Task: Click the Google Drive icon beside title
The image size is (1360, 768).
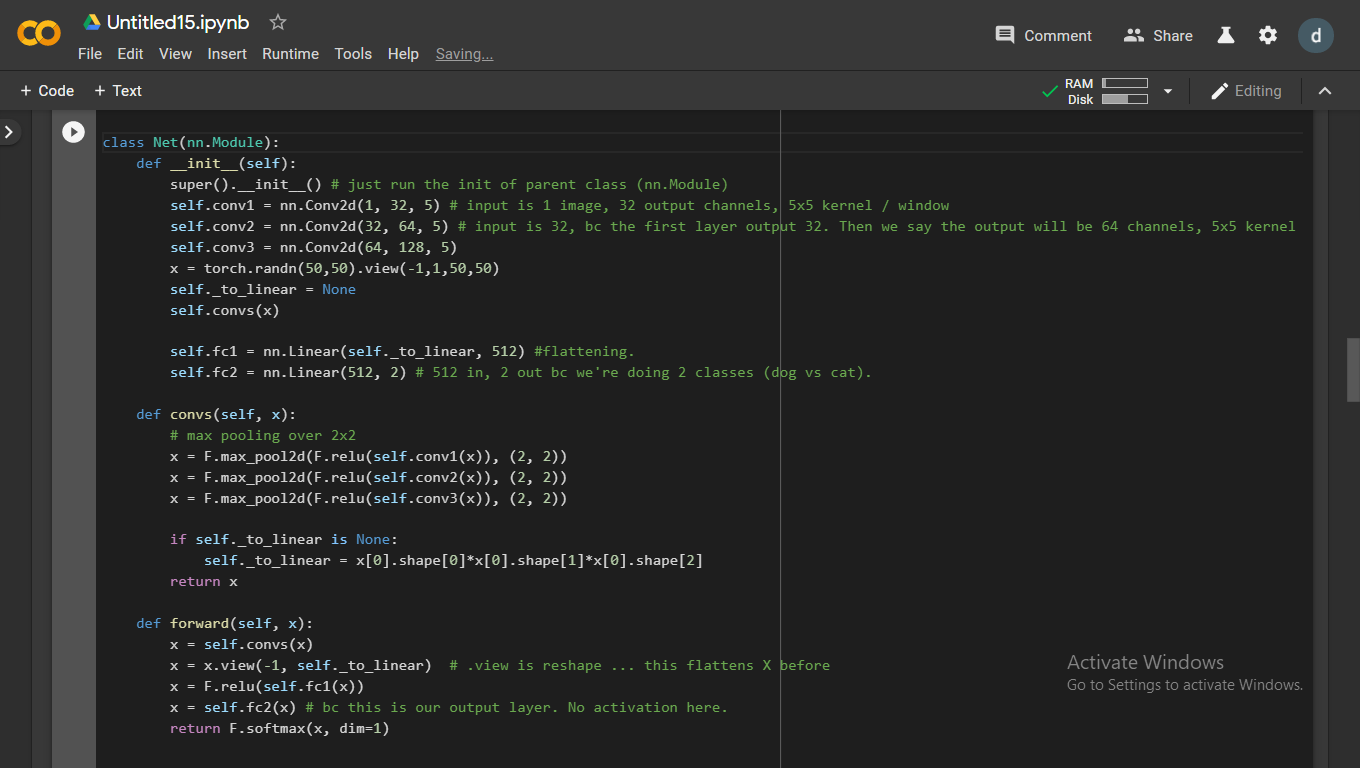Action: pyautogui.click(x=92, y=22)
